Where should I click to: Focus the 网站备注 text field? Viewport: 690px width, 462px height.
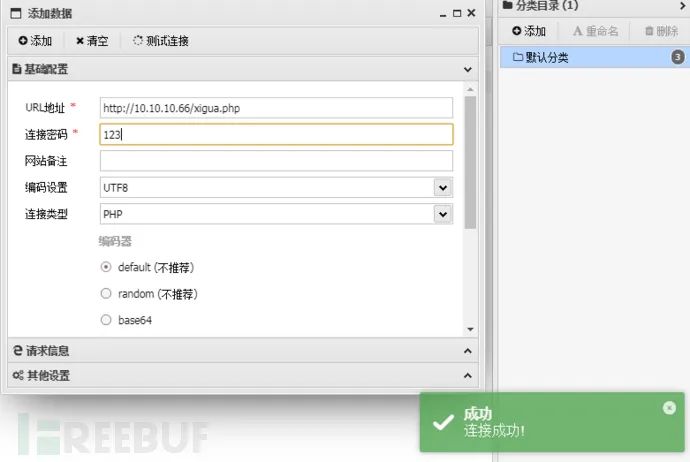click(276, 161)
